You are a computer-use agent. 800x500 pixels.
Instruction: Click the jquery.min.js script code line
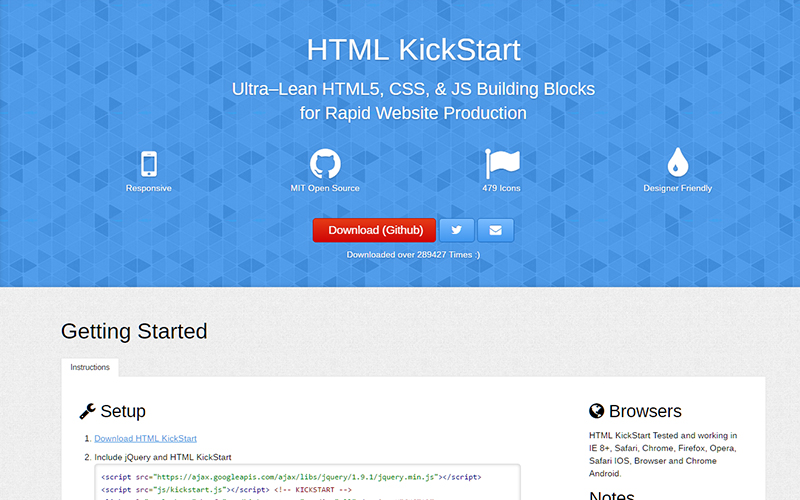(291, 477)
